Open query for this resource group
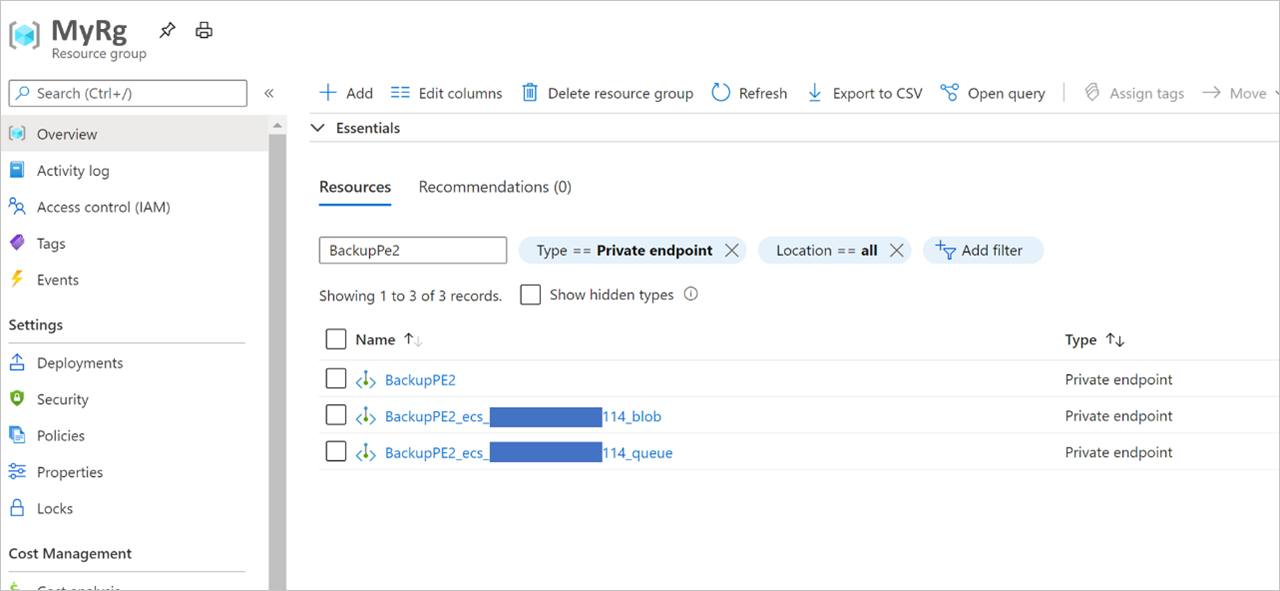Image resolution: width=1280 pixels, height=591 pixels. coord(993,92)
